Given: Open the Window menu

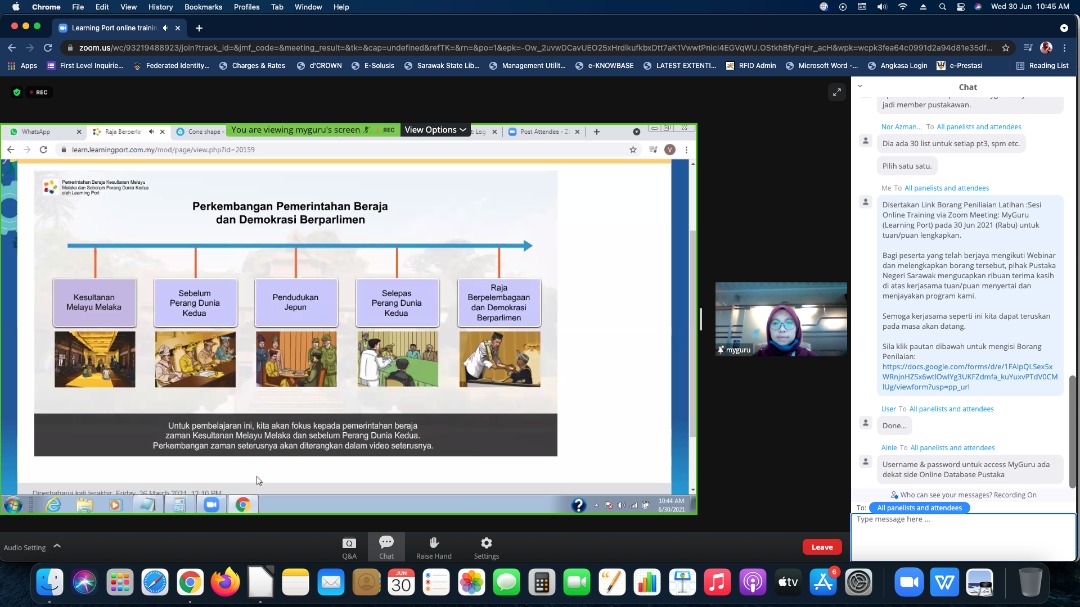Looking at the screenshot, I should pos(309,7).
